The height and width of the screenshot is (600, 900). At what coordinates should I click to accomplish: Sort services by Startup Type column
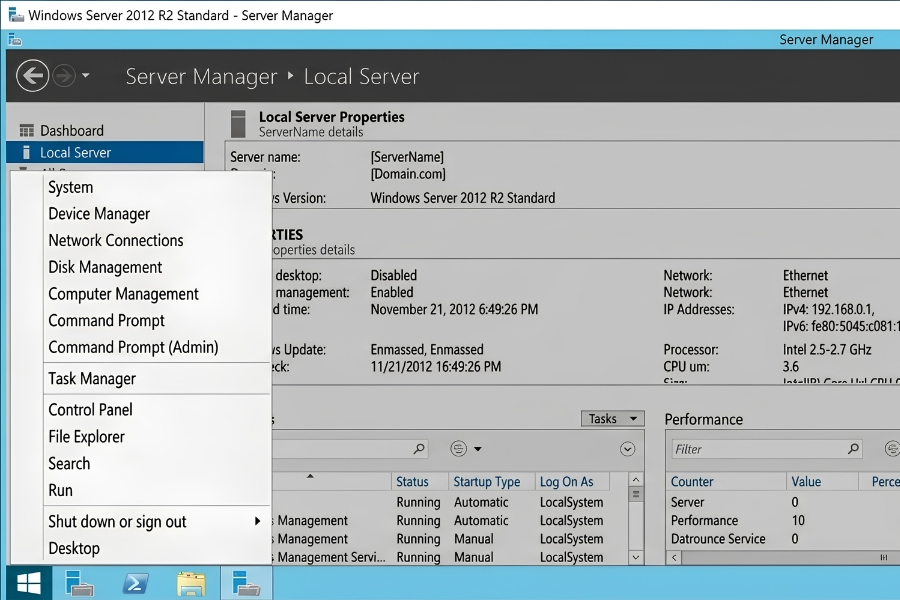coord(487,482)
